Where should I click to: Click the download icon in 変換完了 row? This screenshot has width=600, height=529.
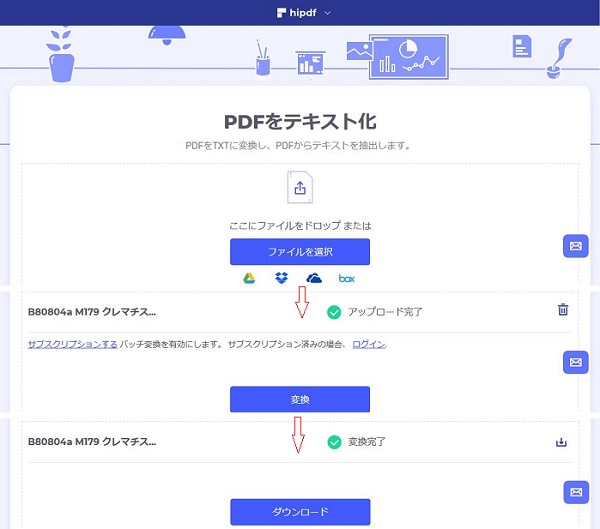point(561,442)
